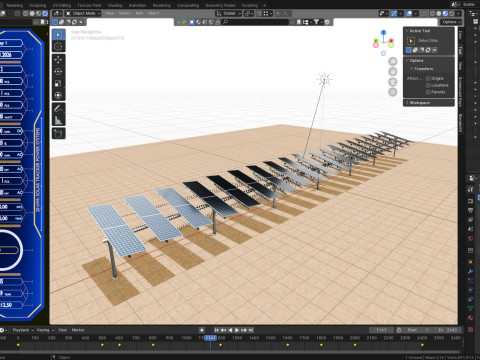Toggle the X-ray view button
480x360 pixels.
click(424, 13)
